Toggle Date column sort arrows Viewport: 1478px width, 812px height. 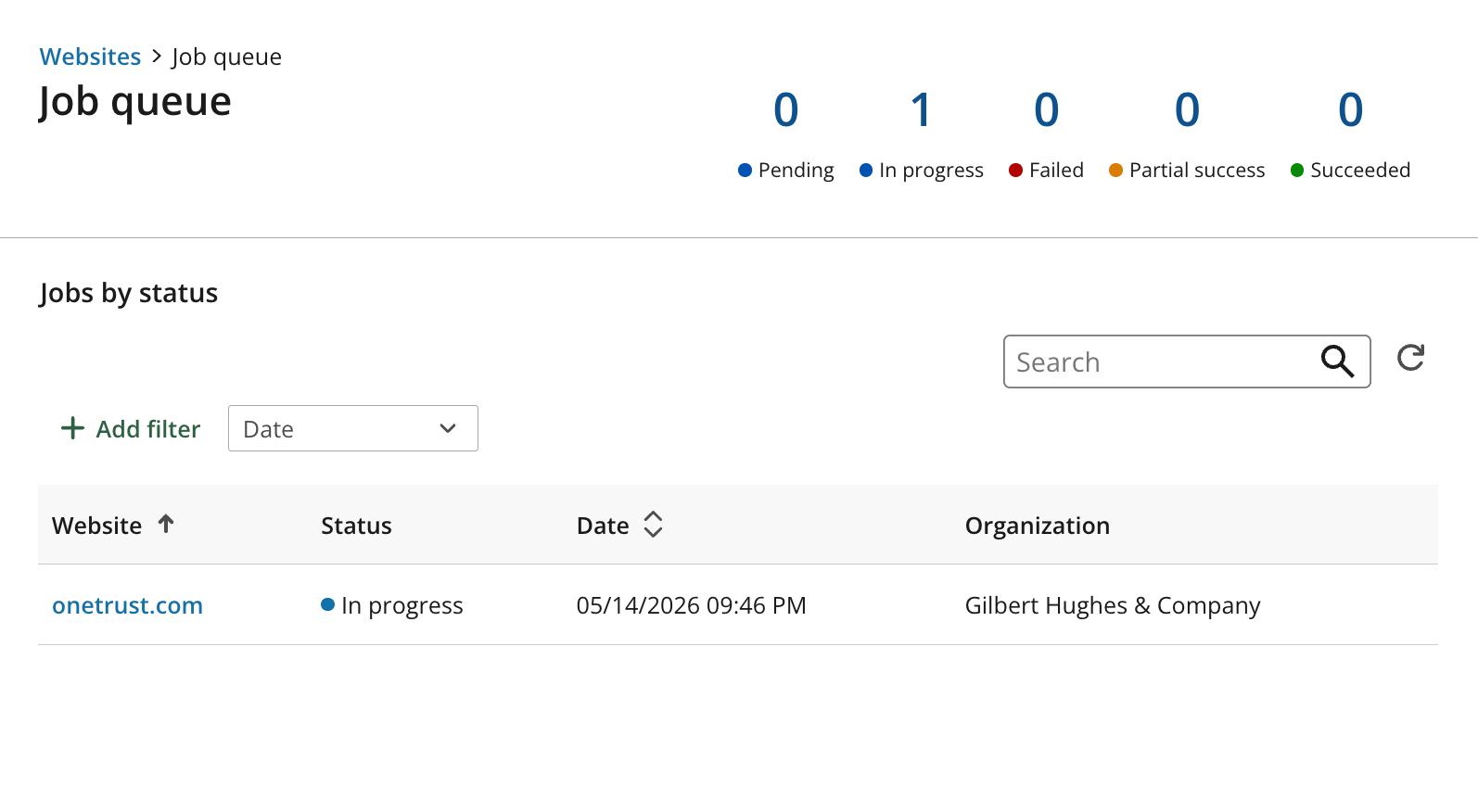click(653, 525)
